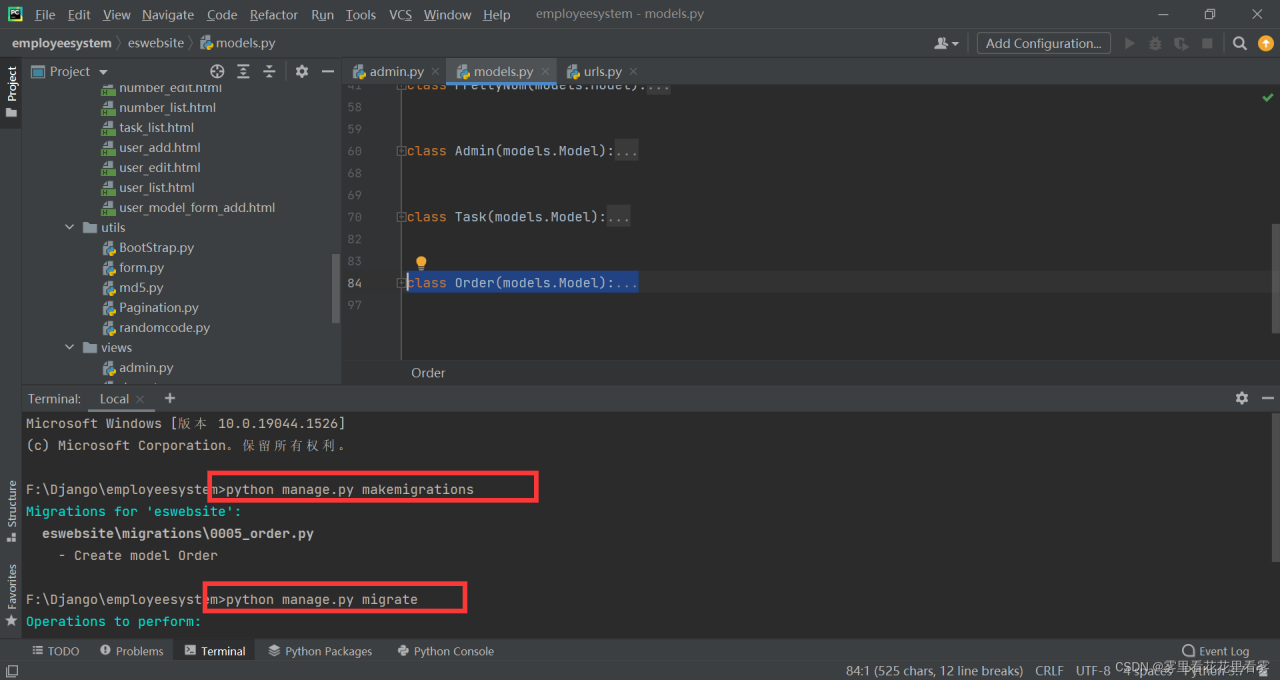1280x680 pixels.
Task: Open Project panel settings gear
Action: click(x=302, y=71)
